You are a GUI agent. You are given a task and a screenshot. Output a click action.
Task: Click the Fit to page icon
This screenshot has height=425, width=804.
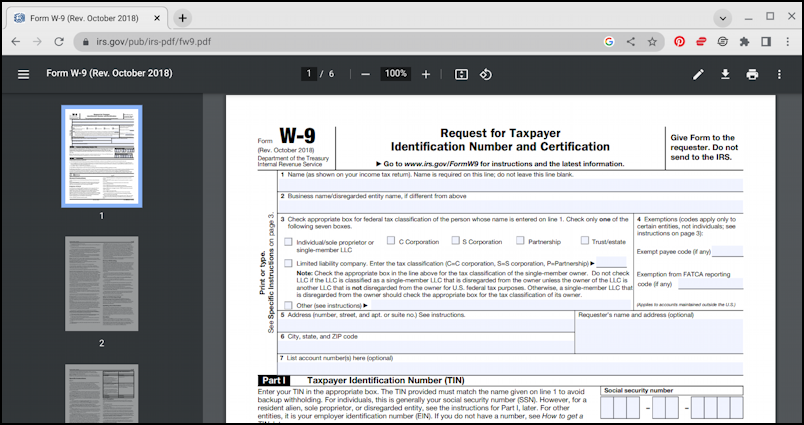461,74
